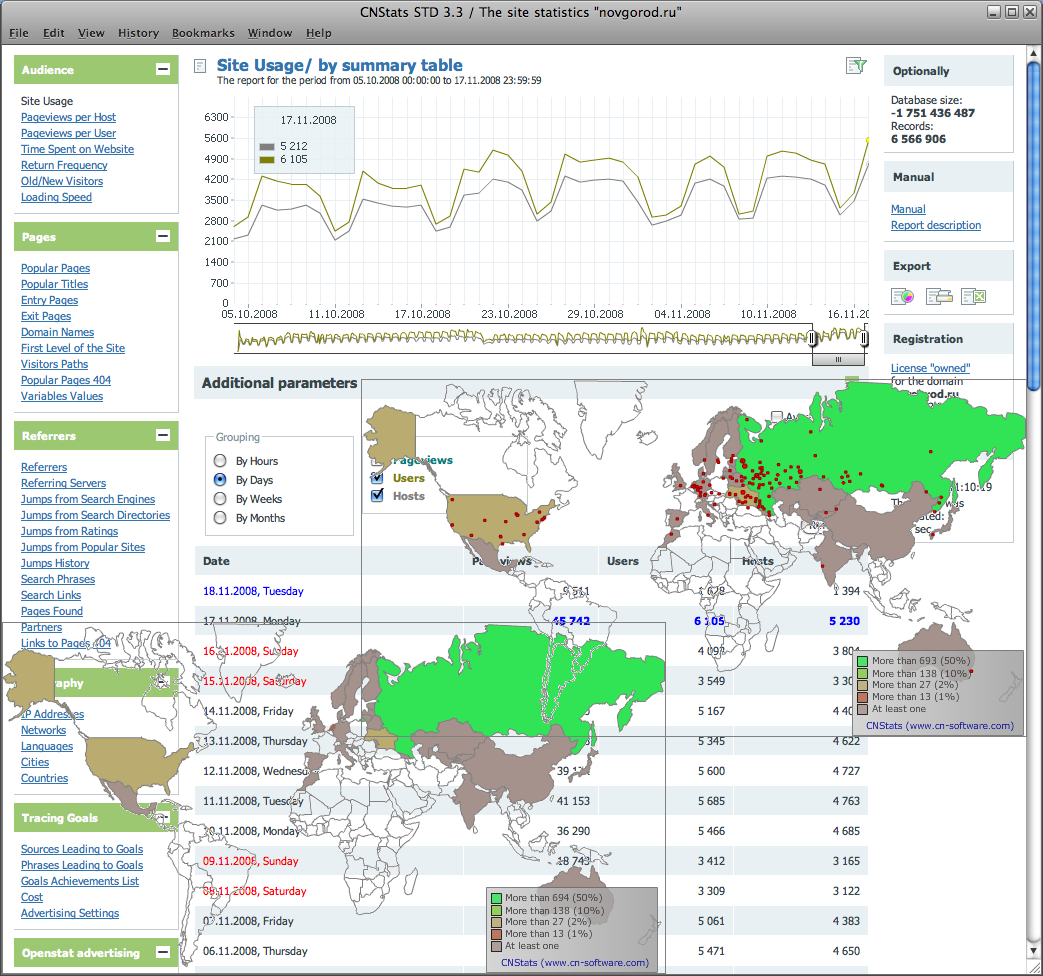
Task: Open the Bookmarks menu
Action: point(203,33)
